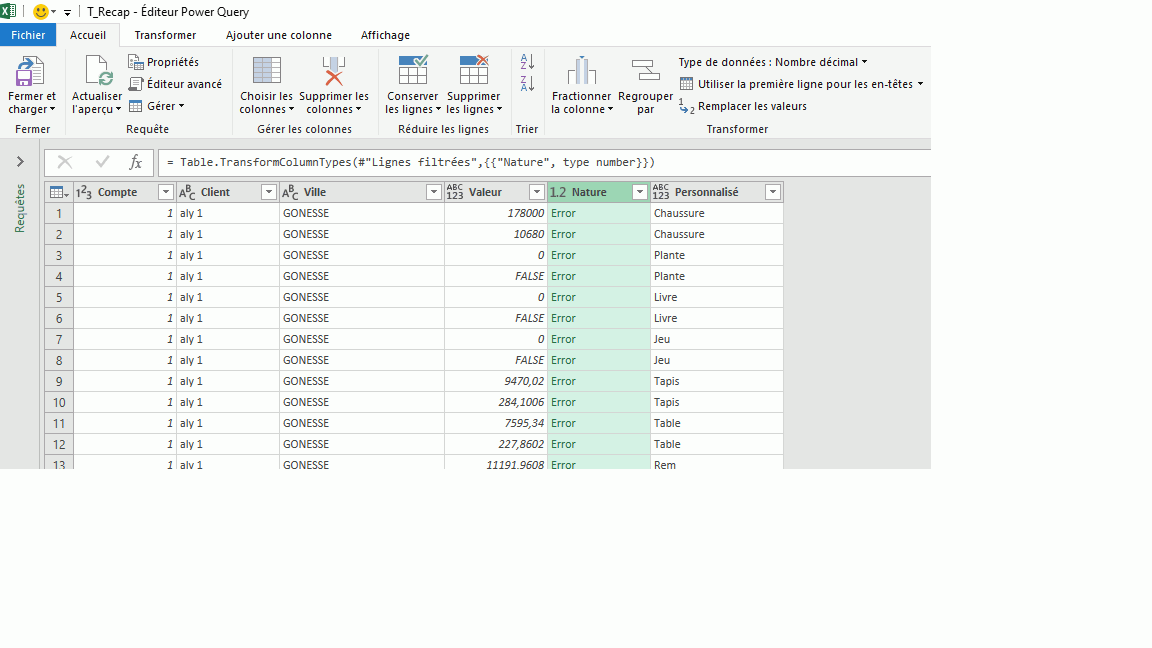
Task: Click the Fermer et charger icon
Action: pos(31,72)
